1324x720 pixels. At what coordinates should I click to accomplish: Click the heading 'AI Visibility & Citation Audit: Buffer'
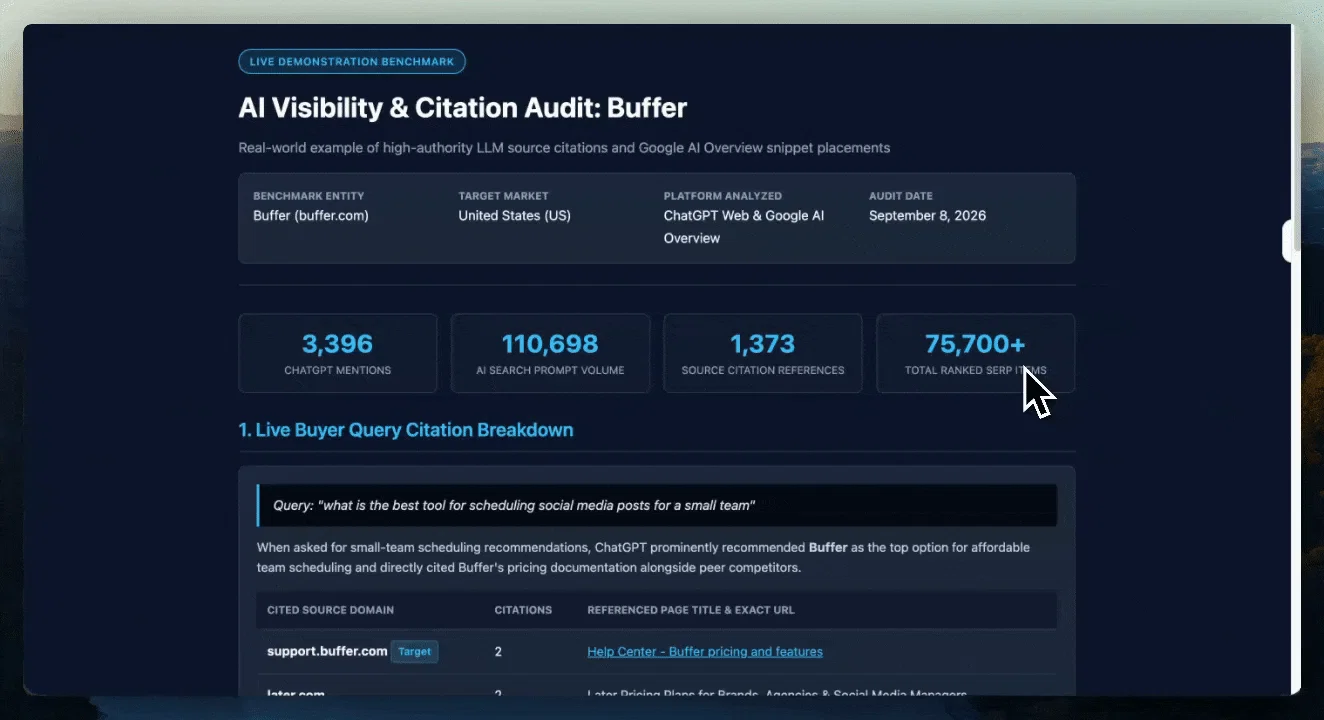point(463,108)
